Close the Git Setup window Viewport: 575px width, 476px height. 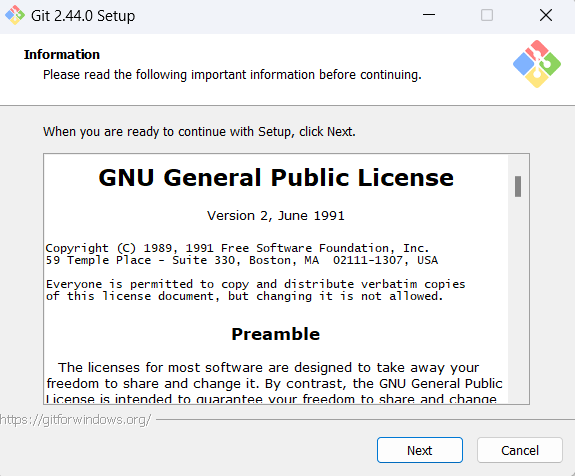tap(546, 15)
